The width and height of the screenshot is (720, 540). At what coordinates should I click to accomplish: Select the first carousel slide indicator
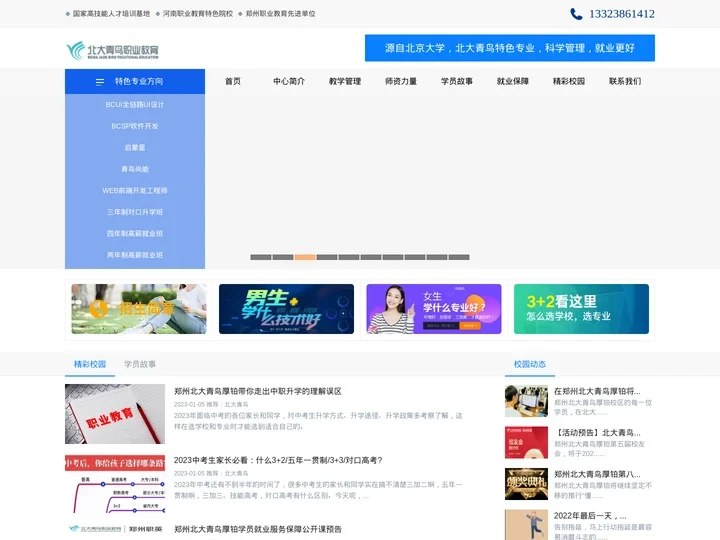click(x=261, y=257)
